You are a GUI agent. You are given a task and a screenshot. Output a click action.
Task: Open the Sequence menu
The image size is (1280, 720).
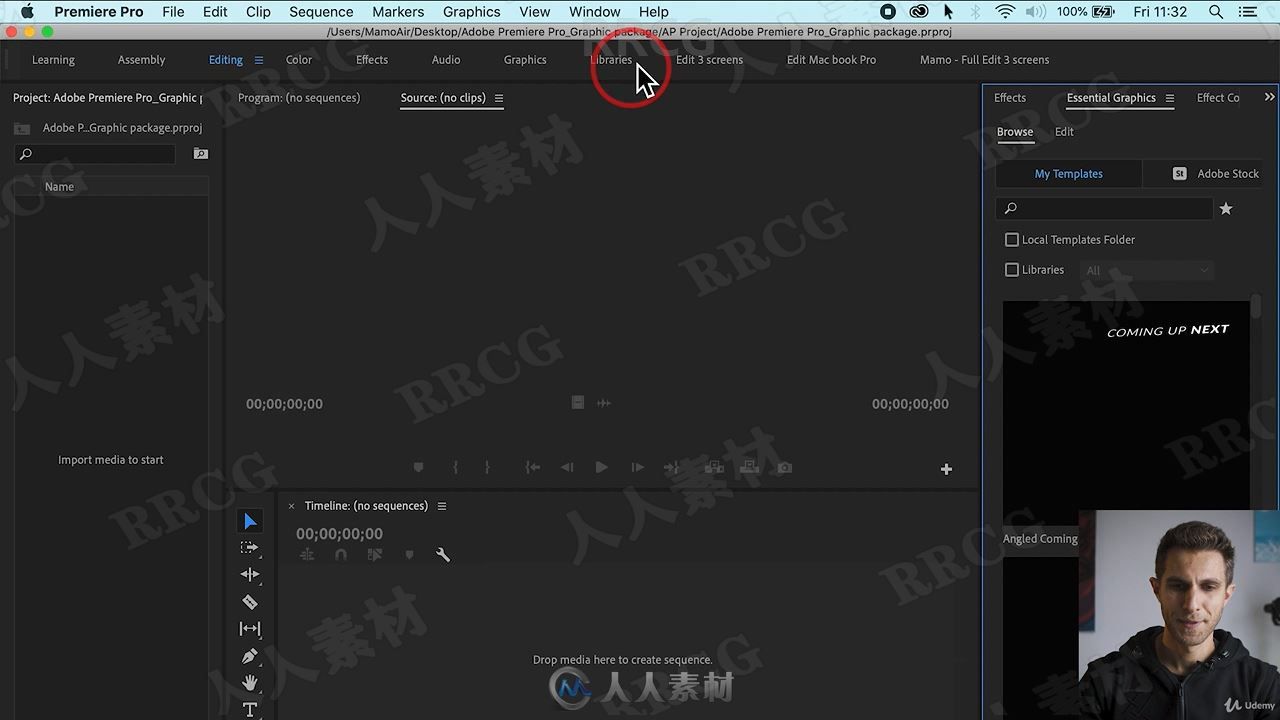[x=321, y=12]
